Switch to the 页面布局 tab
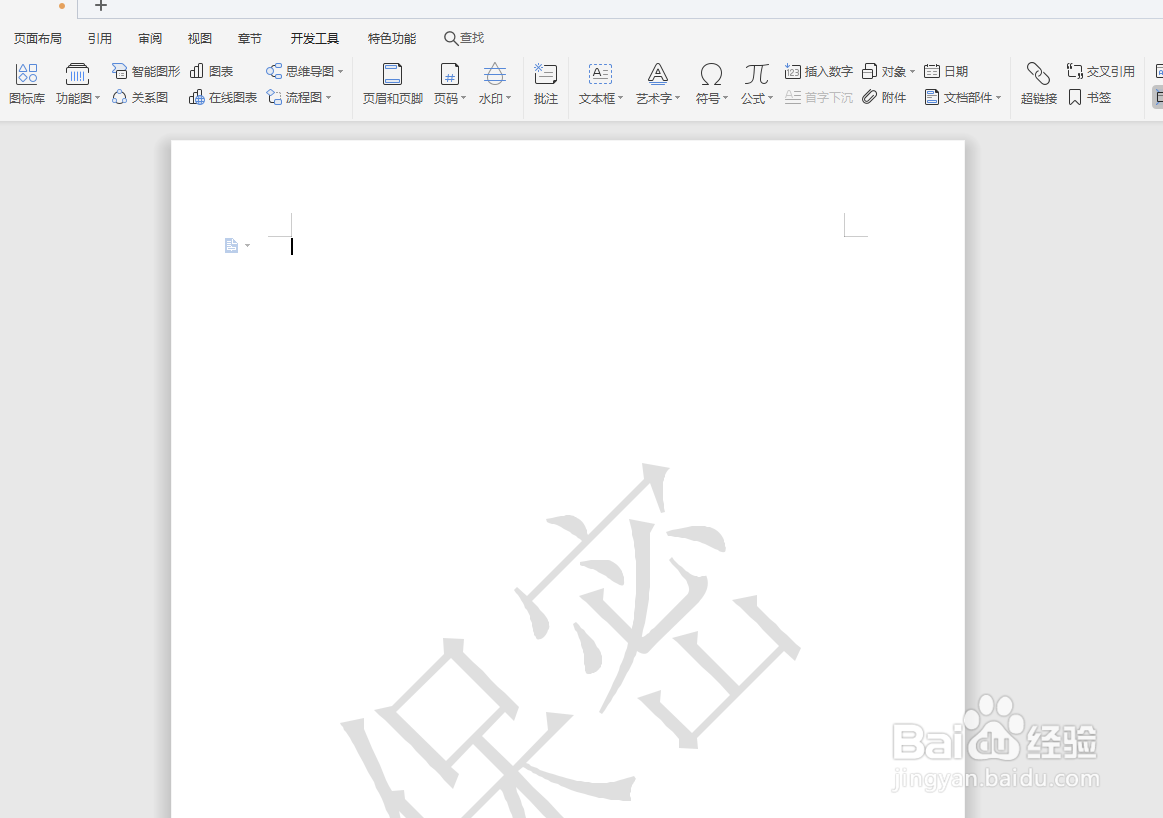Screen dimensions: 1163x818 (38, 38)
